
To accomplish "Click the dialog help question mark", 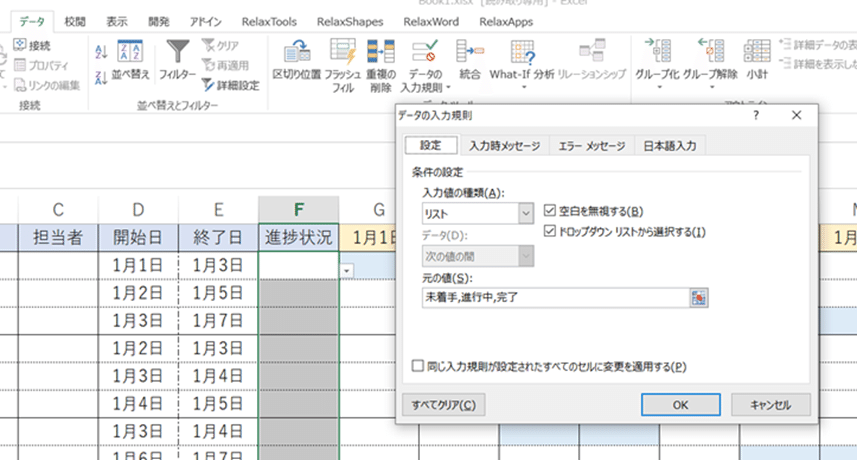I will (x=756, y=115).
